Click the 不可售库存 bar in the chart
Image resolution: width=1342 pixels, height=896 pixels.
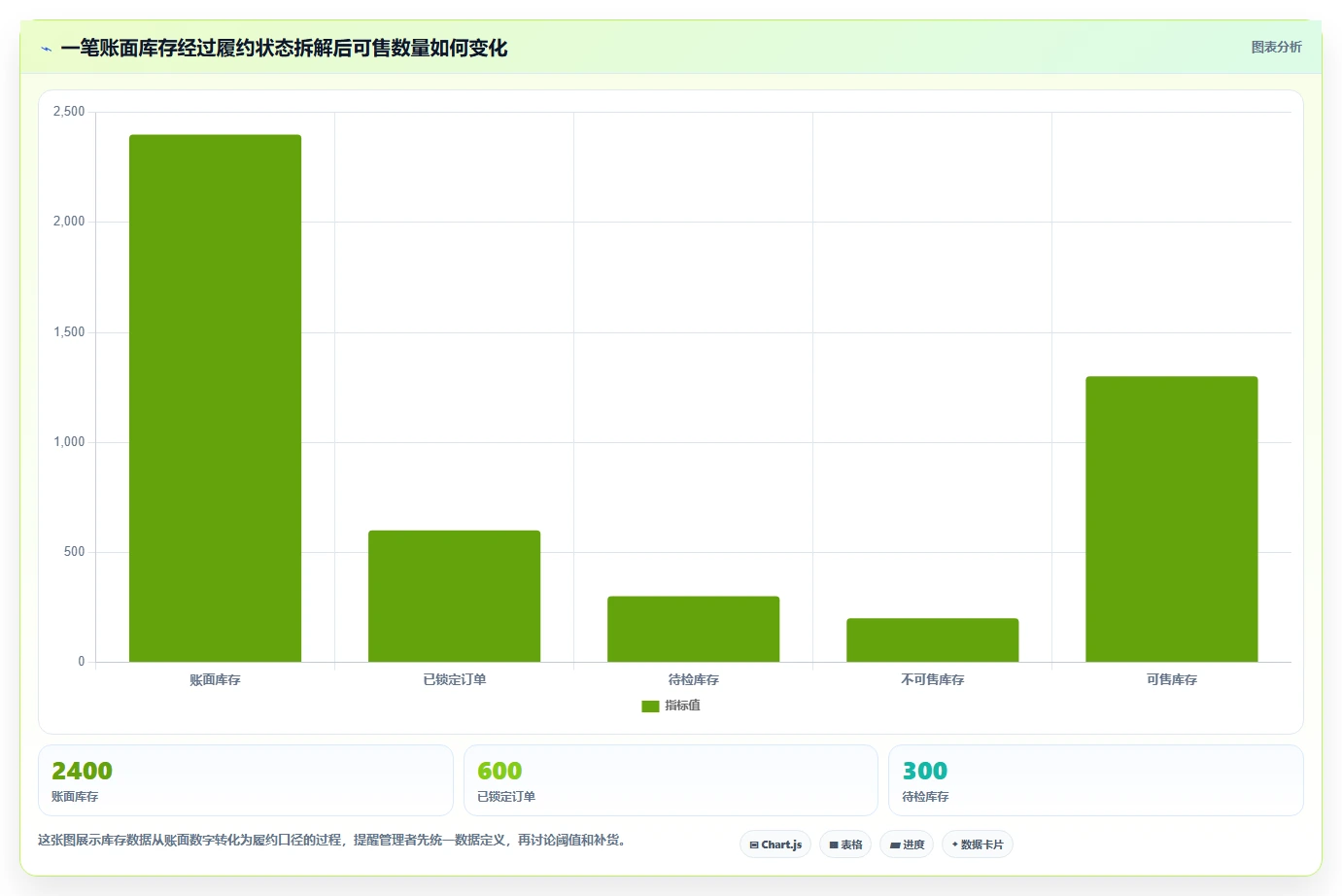point(932,640)
